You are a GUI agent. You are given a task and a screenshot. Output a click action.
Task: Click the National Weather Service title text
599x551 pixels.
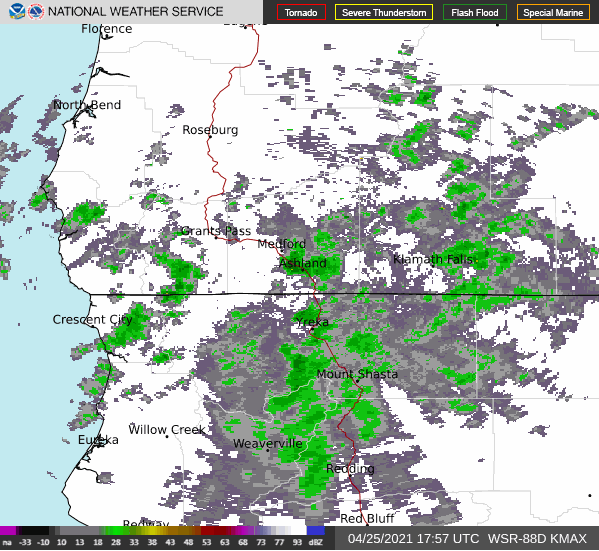click(x=136, y=12)
